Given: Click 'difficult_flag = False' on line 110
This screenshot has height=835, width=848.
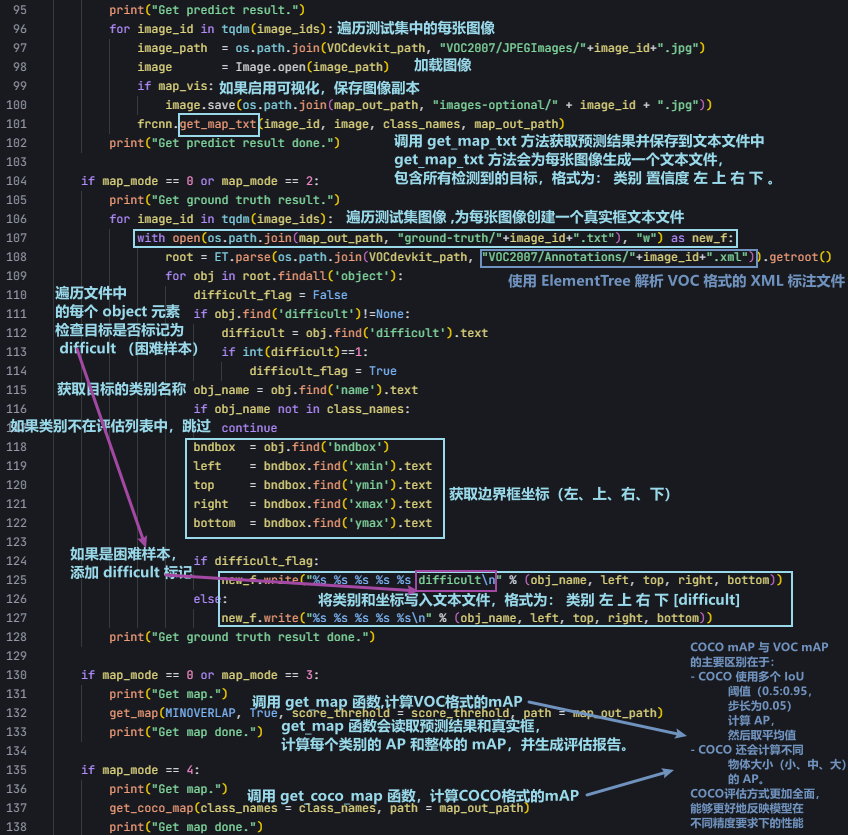Looking at the screenshot, I should [x=270, y=295].
